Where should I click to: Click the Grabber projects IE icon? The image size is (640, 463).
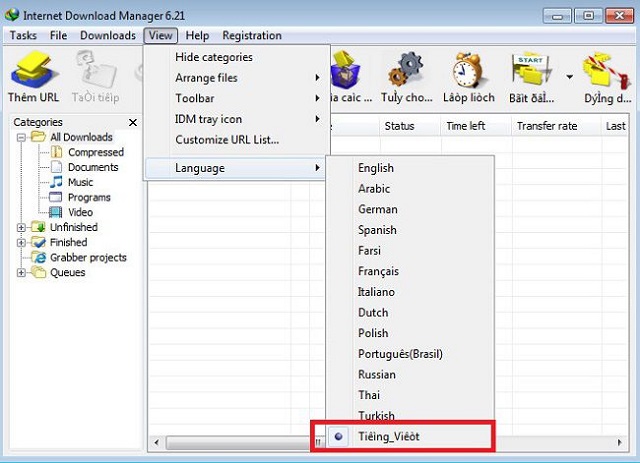tap(39, 257)
